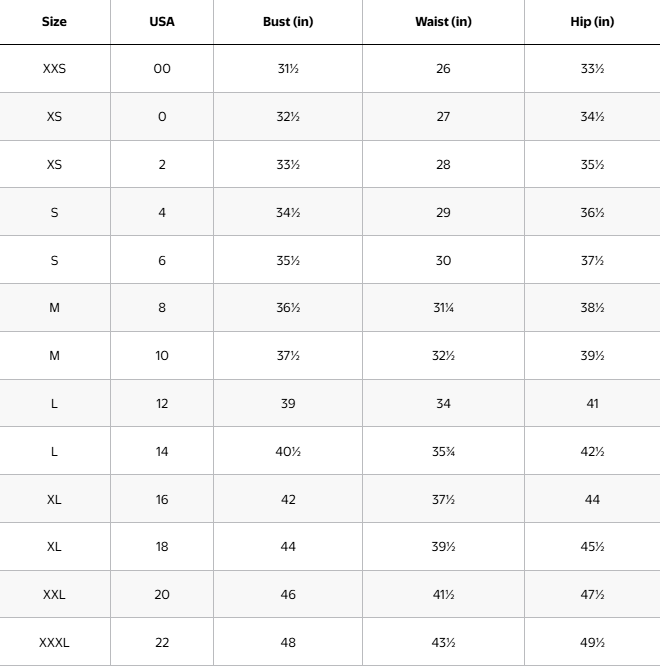Select bust measurement 39 cell

click(x=288, y=403)
